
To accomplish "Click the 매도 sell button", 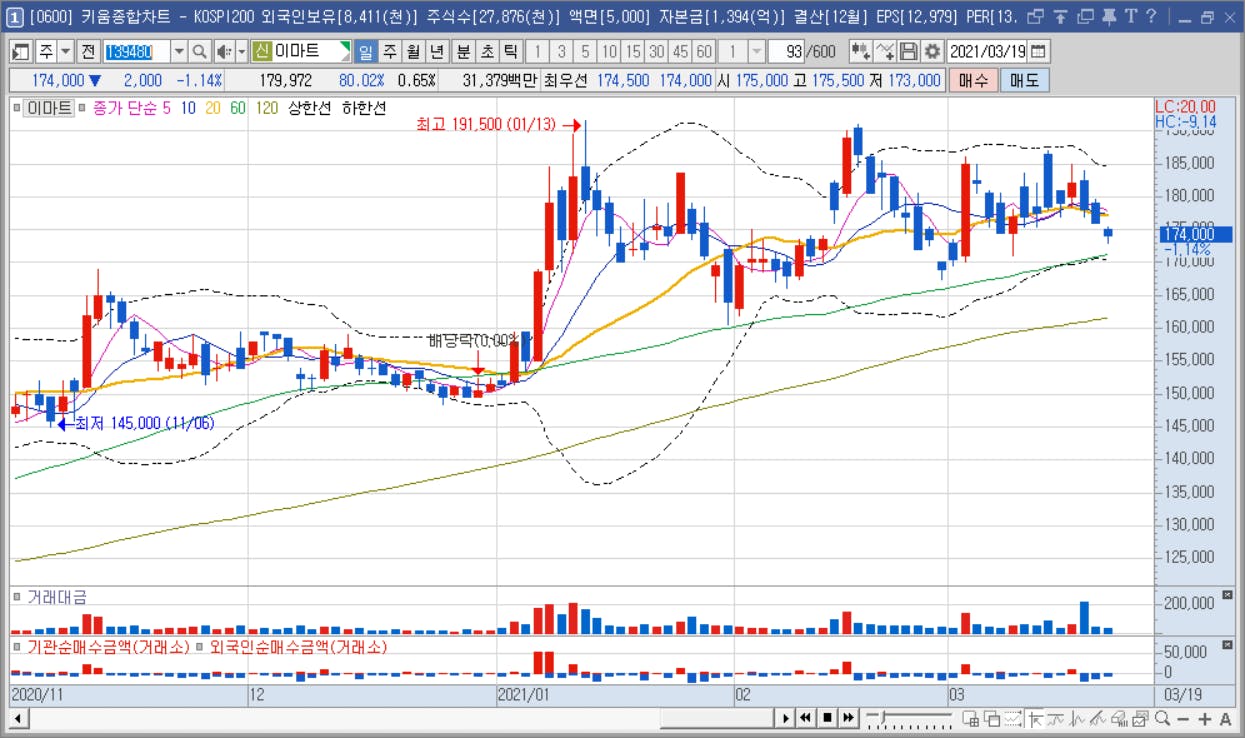I will click(1024, 80).
